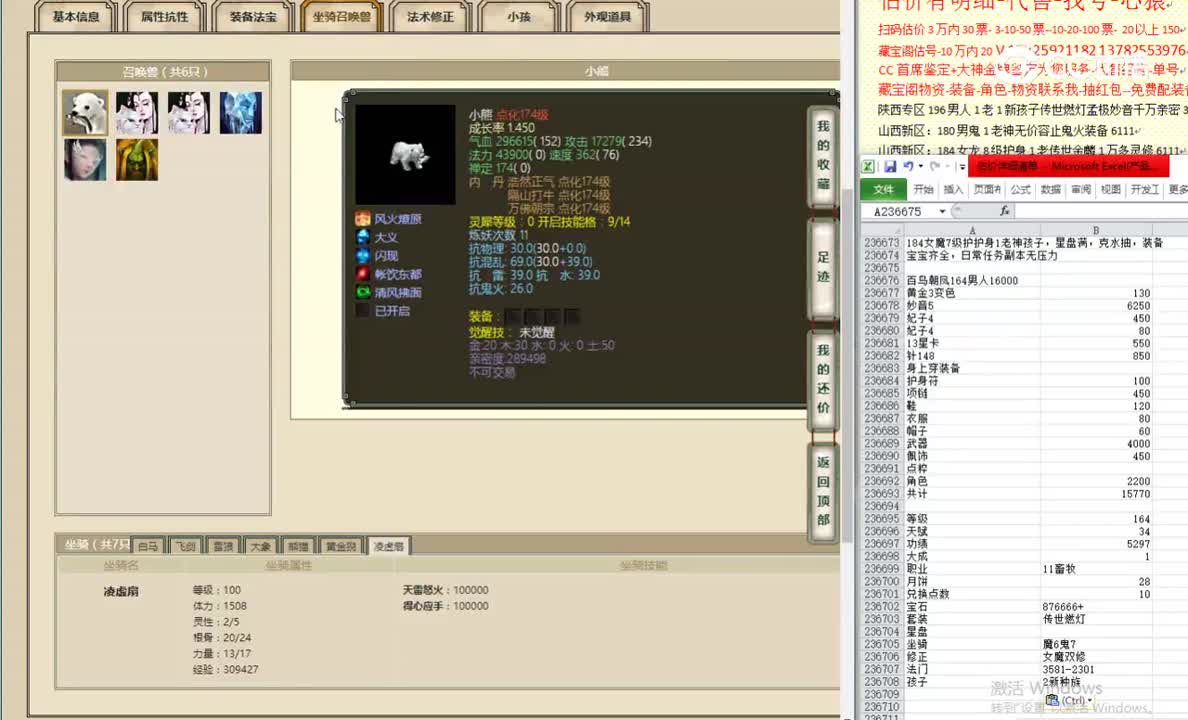1188x720 pixels.
Task: Switch to the 装备法宝 tab
Action: click(253, 17)
